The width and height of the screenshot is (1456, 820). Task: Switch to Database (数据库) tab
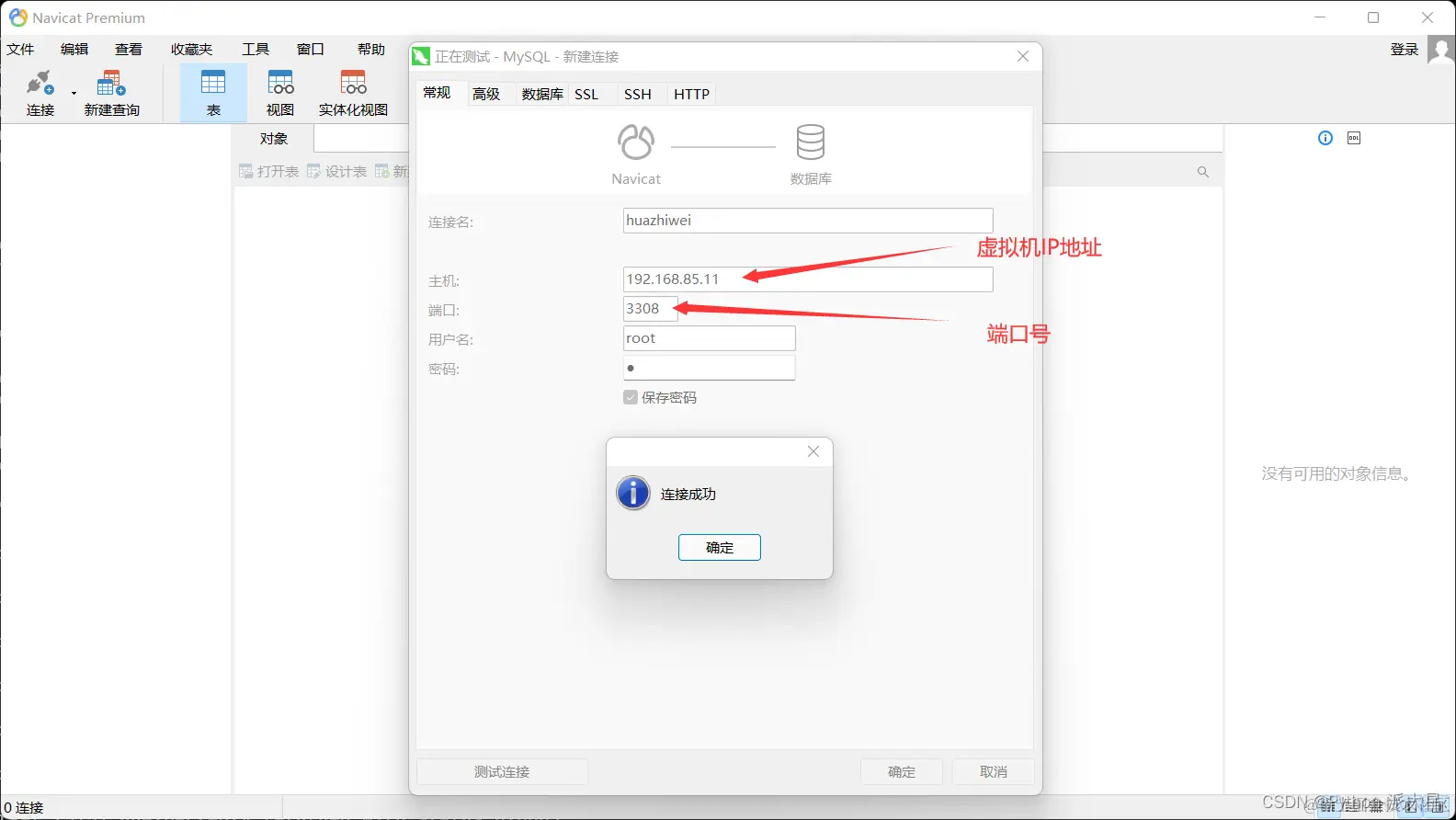click(542, 94)
